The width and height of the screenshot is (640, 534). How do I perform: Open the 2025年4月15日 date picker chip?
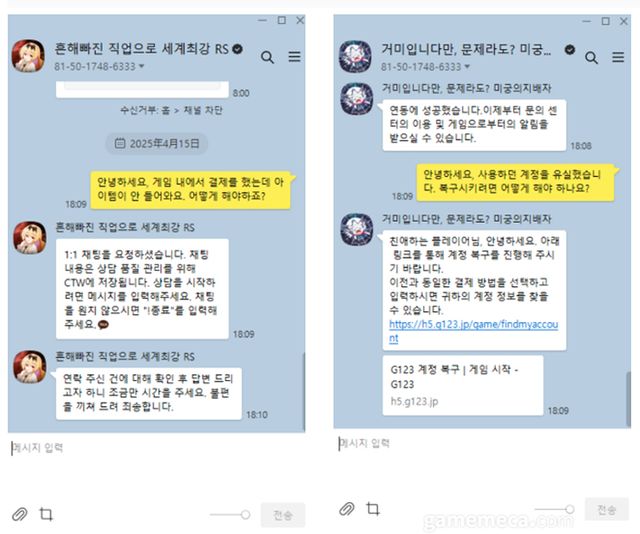[157, 144]
